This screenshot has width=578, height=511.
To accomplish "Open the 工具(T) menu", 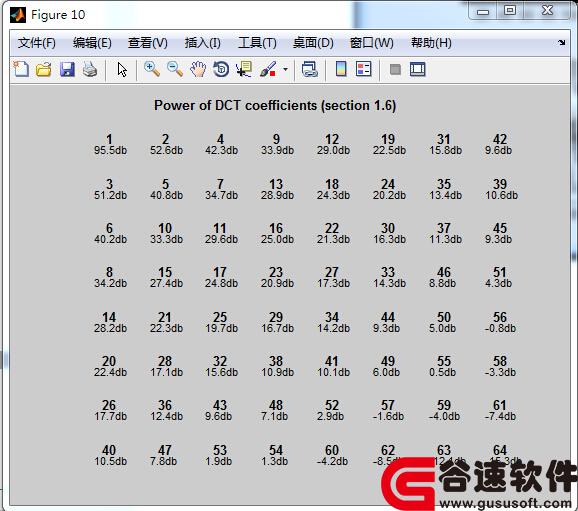I will 257,43.
